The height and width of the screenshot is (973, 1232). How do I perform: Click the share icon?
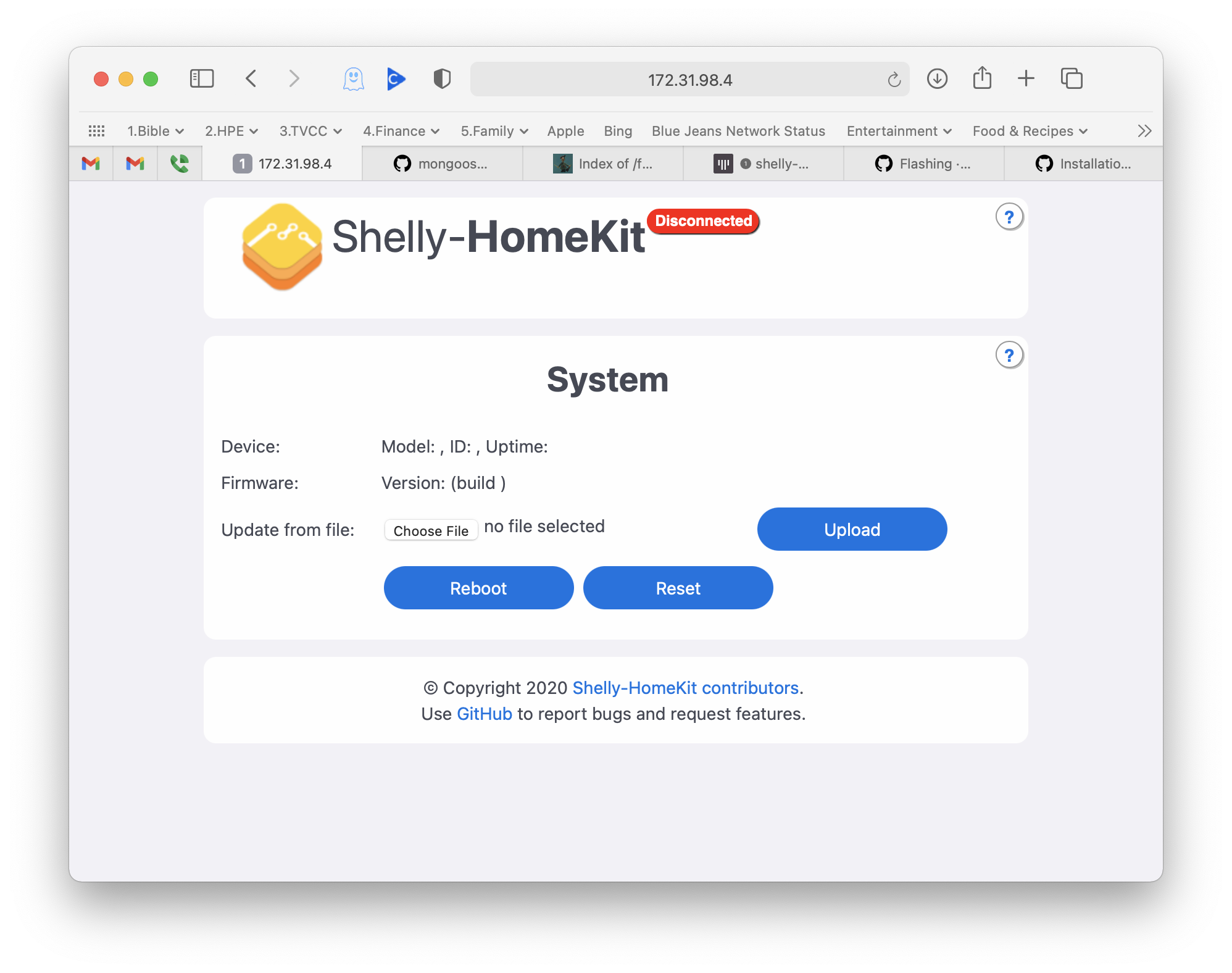coord(981,78)
